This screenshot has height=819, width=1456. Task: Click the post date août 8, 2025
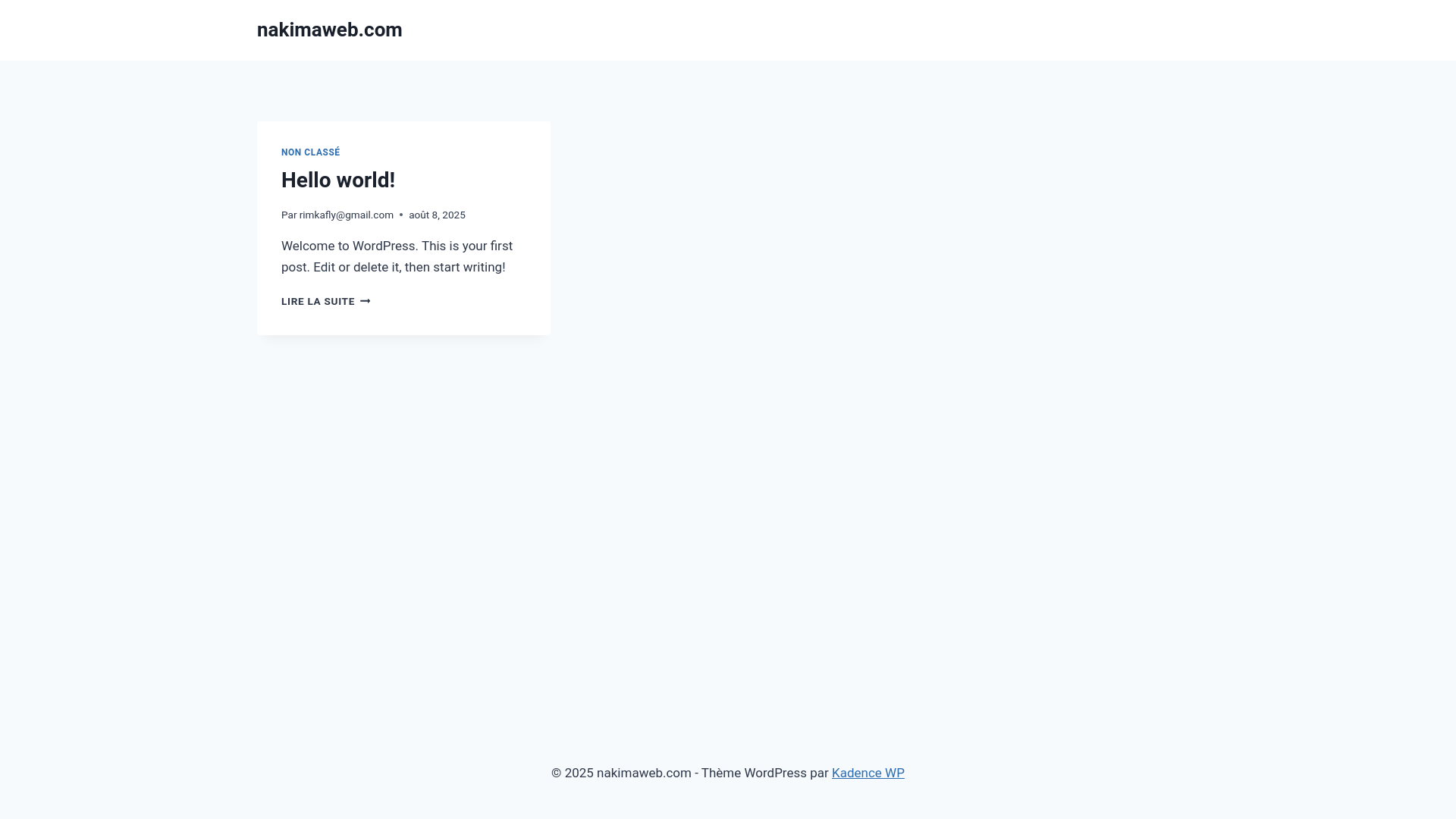point(437,215)
